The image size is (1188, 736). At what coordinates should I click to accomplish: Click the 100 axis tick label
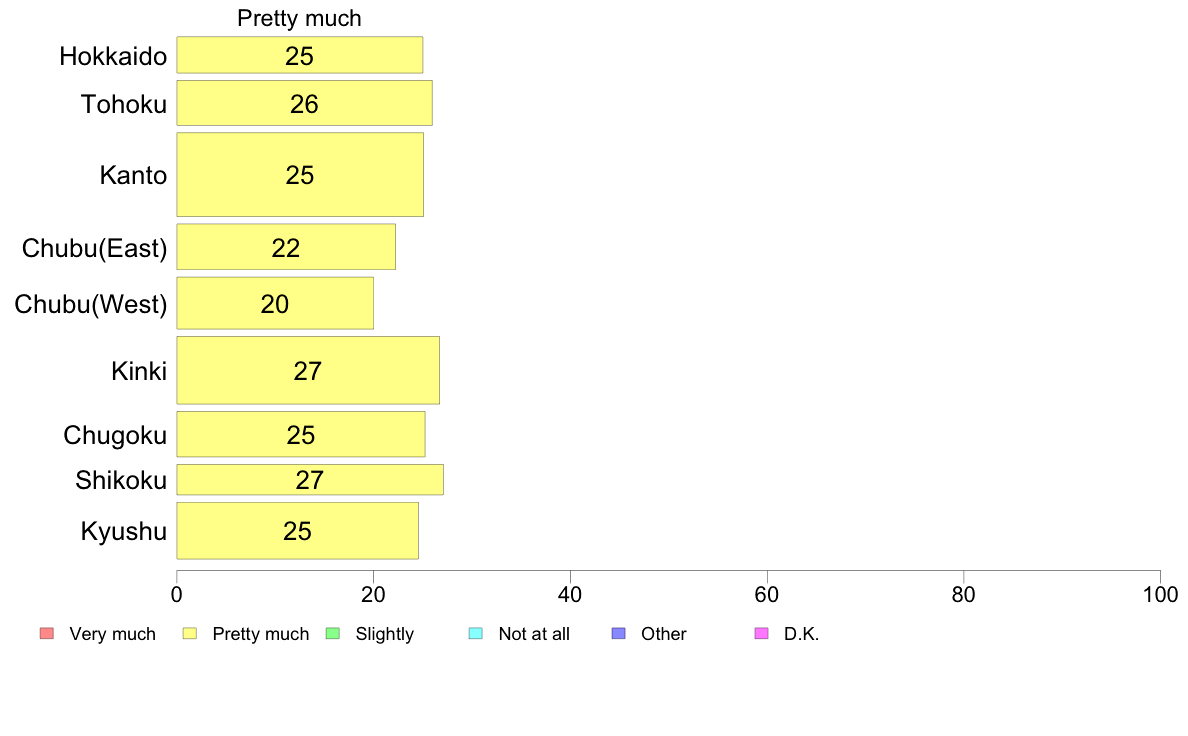[1160, 595]
